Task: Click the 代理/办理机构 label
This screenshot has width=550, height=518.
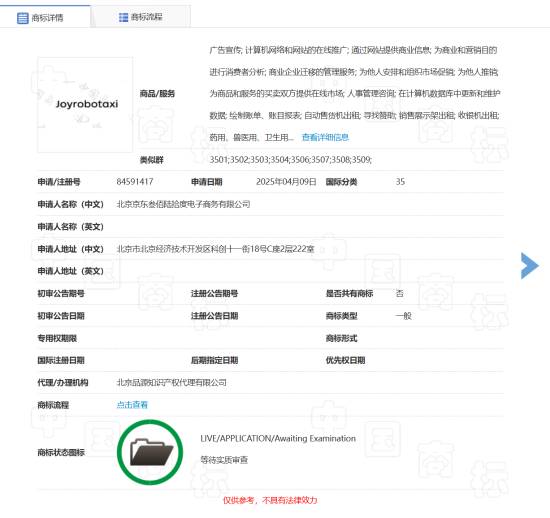Action: (x=63, y=383)
